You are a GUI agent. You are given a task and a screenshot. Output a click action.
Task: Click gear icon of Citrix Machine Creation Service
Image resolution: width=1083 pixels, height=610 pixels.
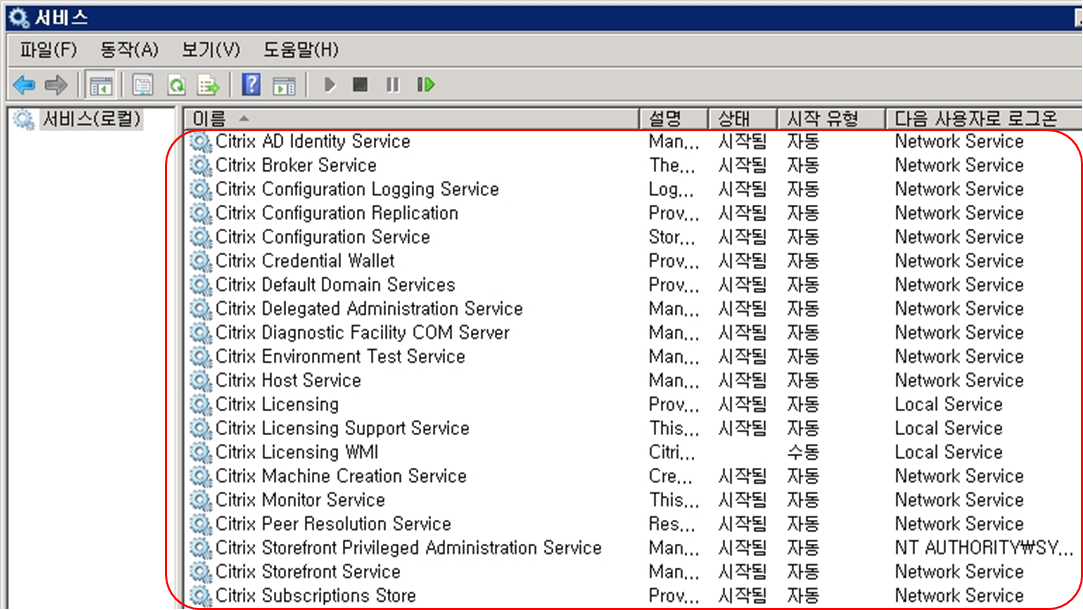point(200,476)
